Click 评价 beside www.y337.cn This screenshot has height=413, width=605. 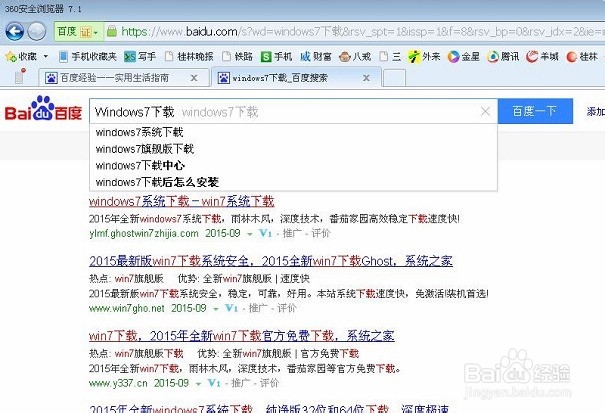(x=269, y=383)
